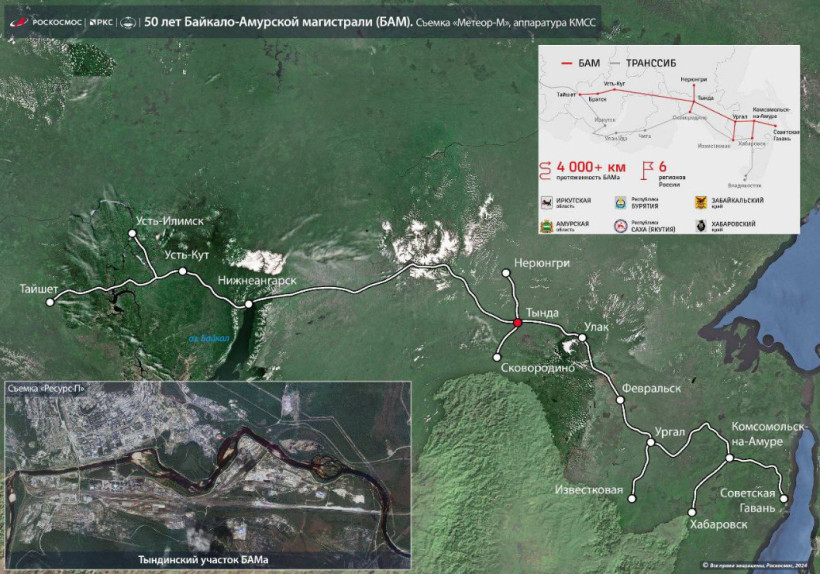Screen dimensions: 820x574
Task: Click the Нижнеангарск map label
Action: click(x=258, y=281)
